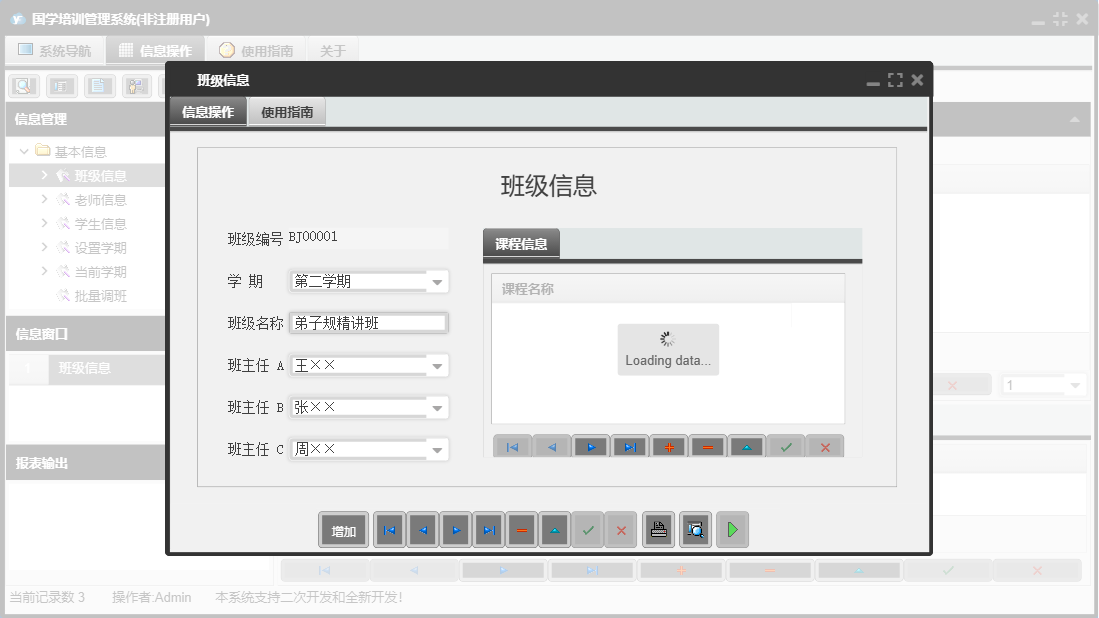Cancel edits with red X icon

(x=621, y=530)
